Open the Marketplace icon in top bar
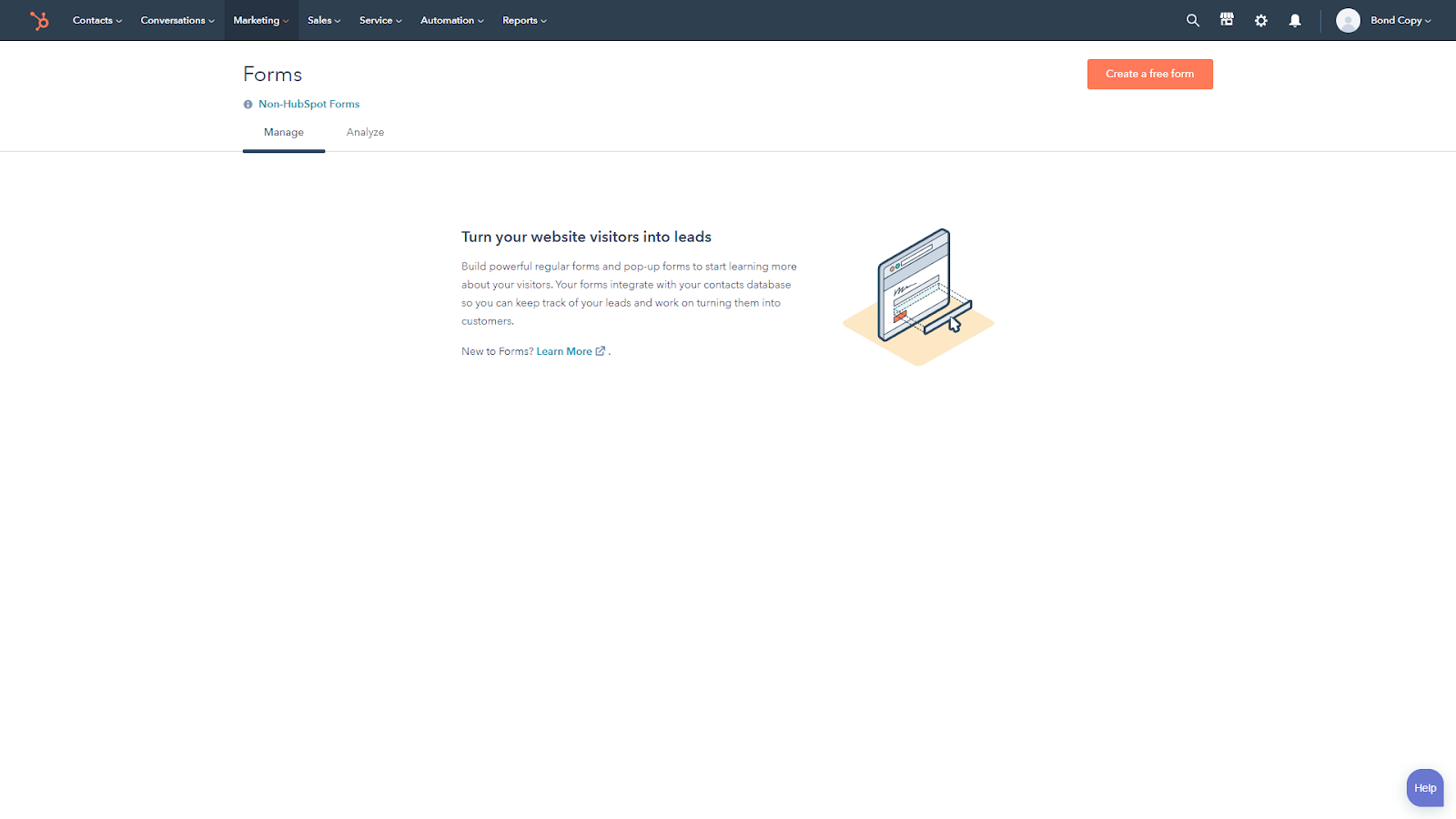The height and width of the screenshot is (819, 1456). click(x=1227, y=20)
